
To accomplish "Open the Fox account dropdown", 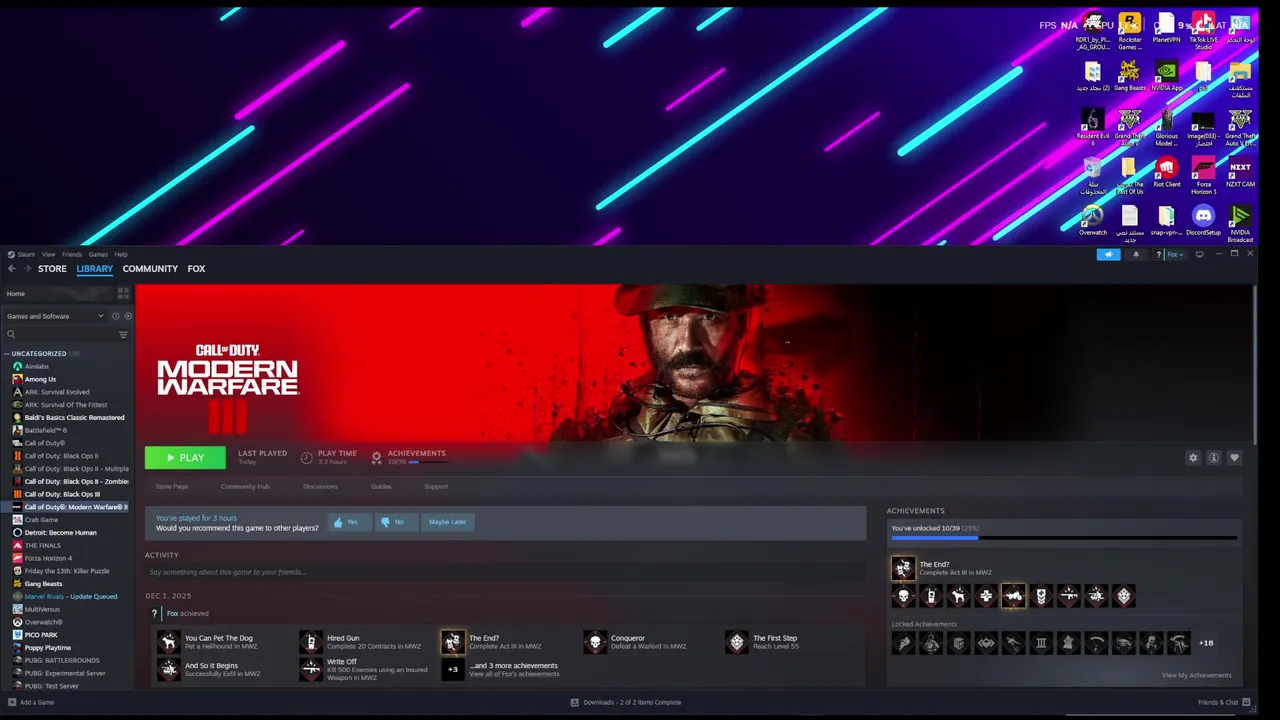I will click(x=1175, y=255).
